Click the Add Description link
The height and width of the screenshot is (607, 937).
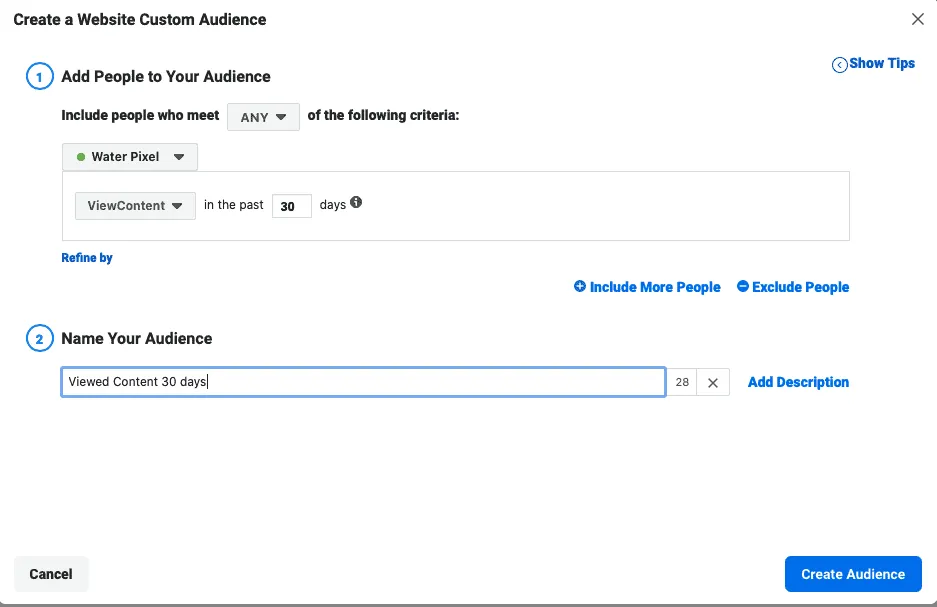(798, 382)
